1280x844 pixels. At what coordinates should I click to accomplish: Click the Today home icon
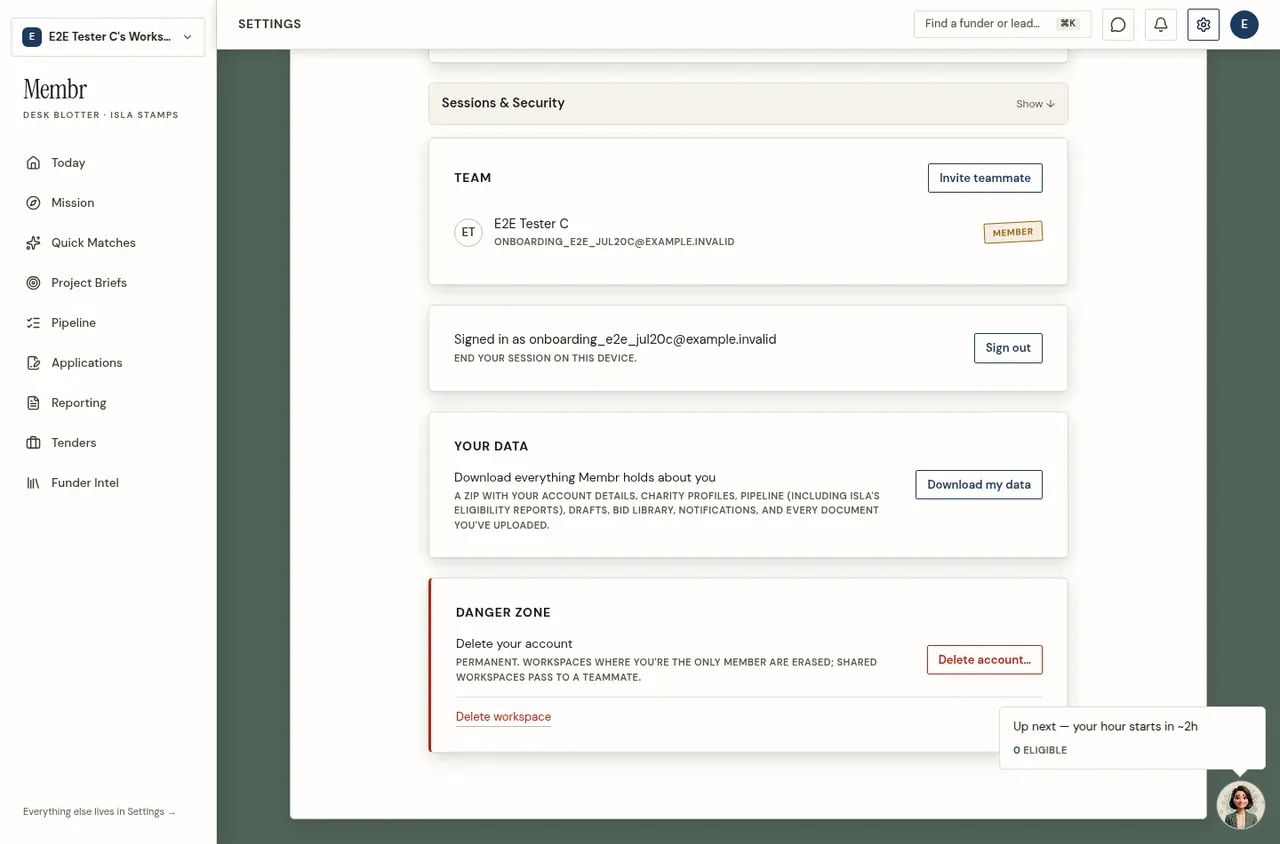[x=33, y=163]
